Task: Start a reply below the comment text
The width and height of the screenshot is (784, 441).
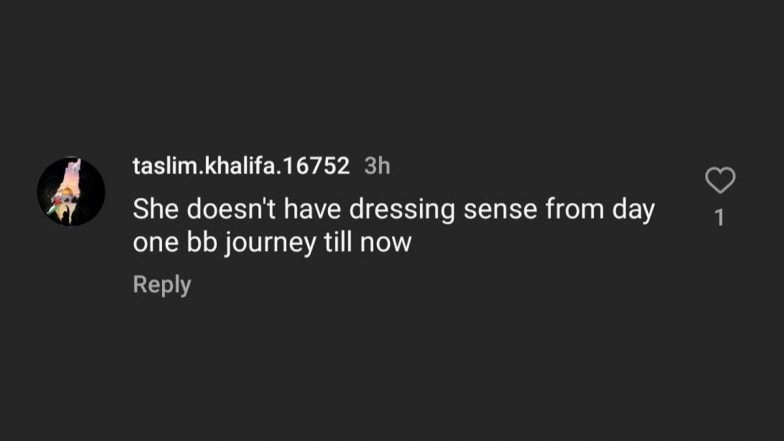Action: [x=162, y=285]
